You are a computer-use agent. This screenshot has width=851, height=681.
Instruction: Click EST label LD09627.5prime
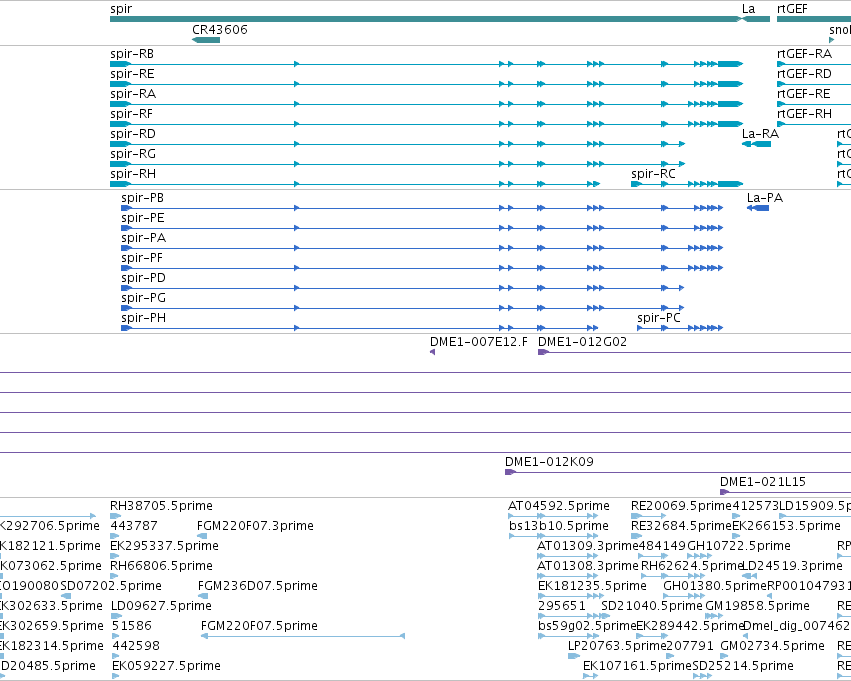(161, 606)
